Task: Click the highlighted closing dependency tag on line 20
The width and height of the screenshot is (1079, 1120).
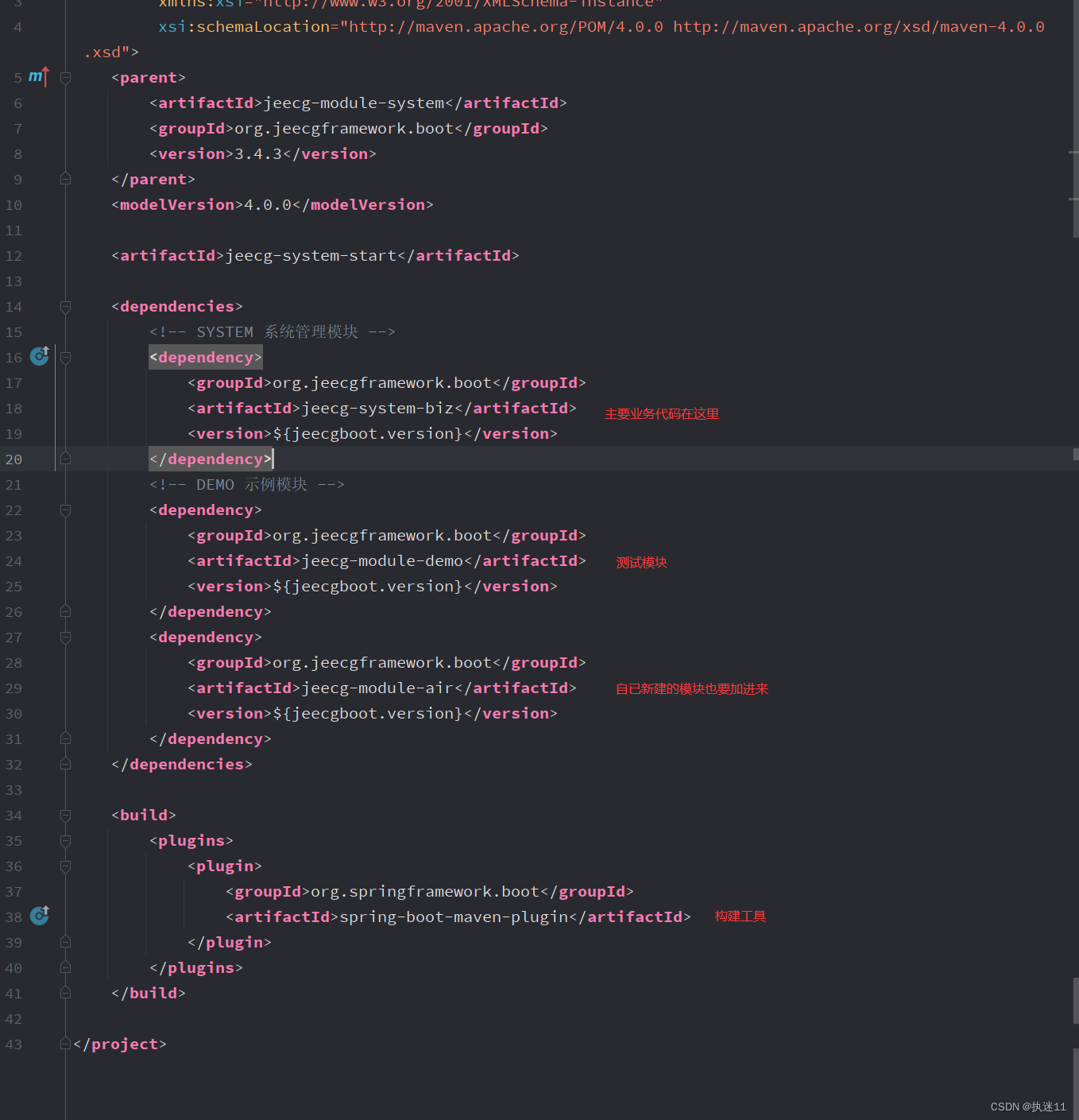Action: [x=211, y=459]
